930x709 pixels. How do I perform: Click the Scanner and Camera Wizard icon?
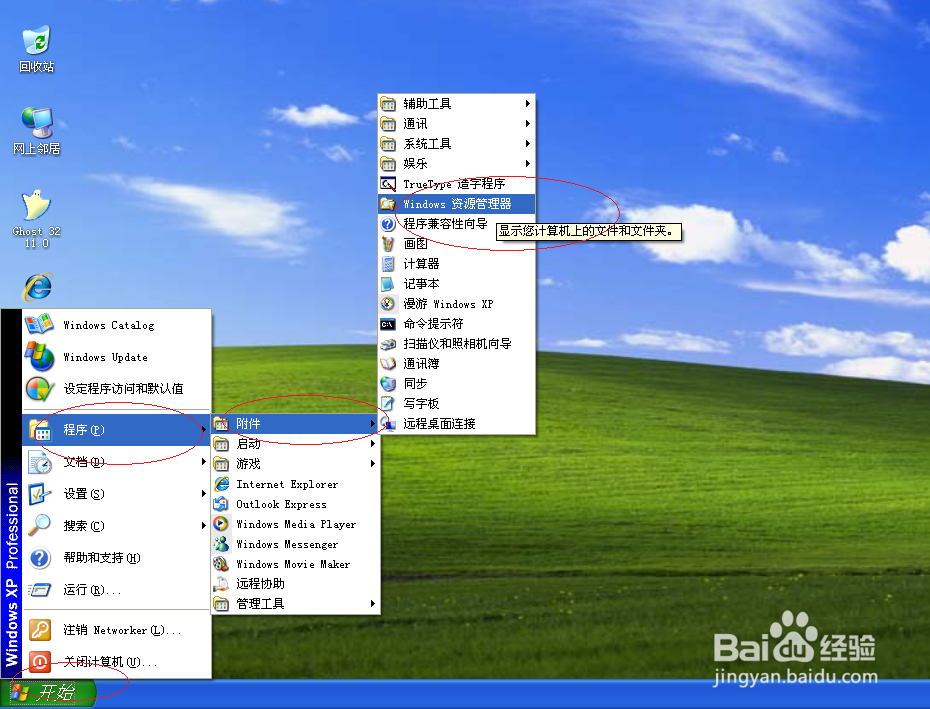tap(388, 344)
